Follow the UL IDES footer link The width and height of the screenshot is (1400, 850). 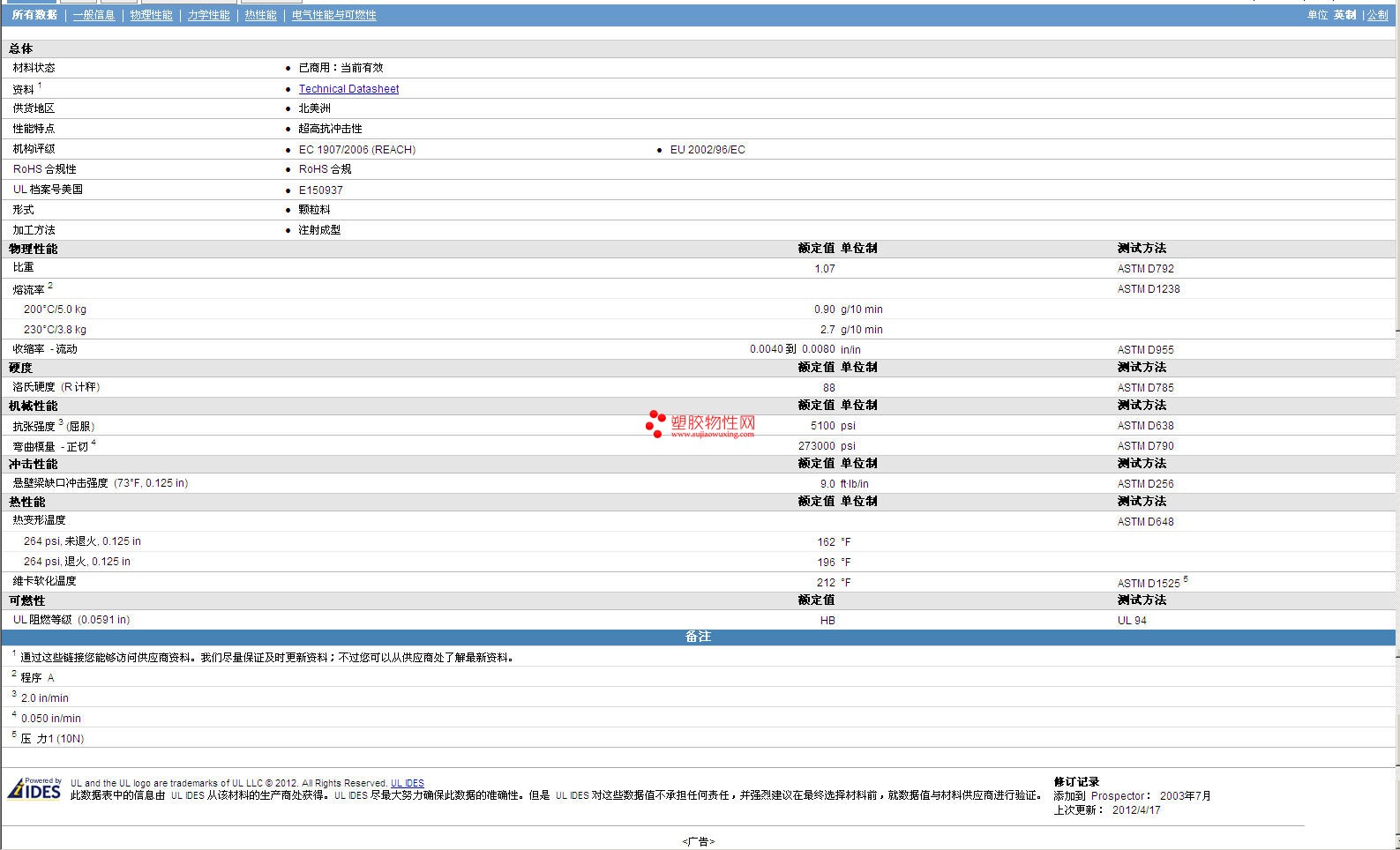coord(407,783)
